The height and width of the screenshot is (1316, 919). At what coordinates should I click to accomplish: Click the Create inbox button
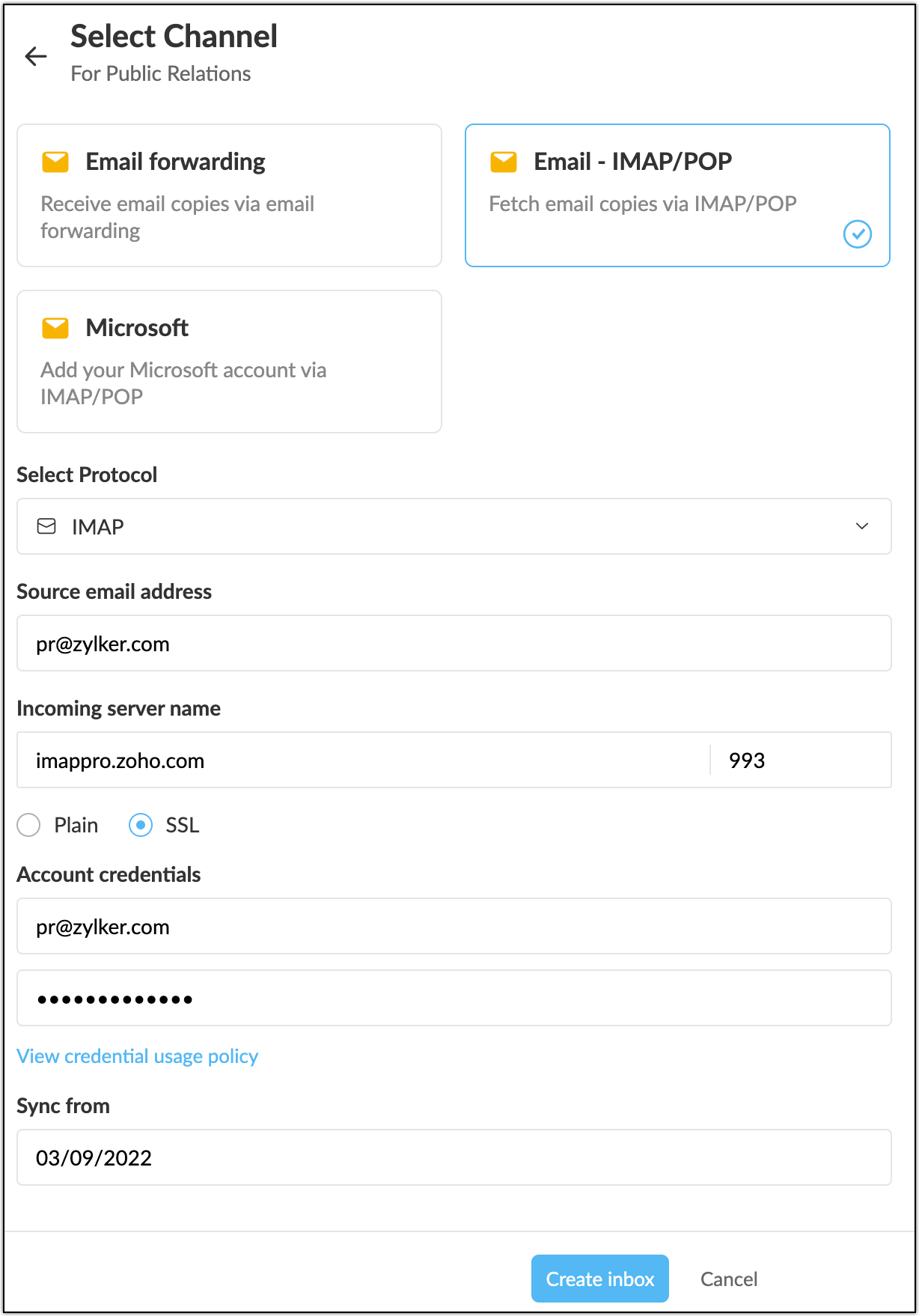tap(599, 1279)
